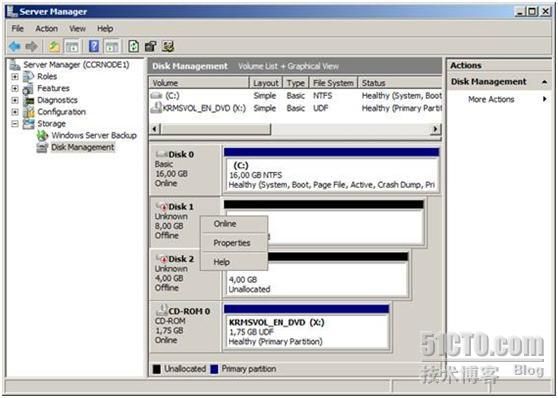Open the More Actions submenu arrow
This screenshot has height=398, width=558.
(x=544, y=99)
